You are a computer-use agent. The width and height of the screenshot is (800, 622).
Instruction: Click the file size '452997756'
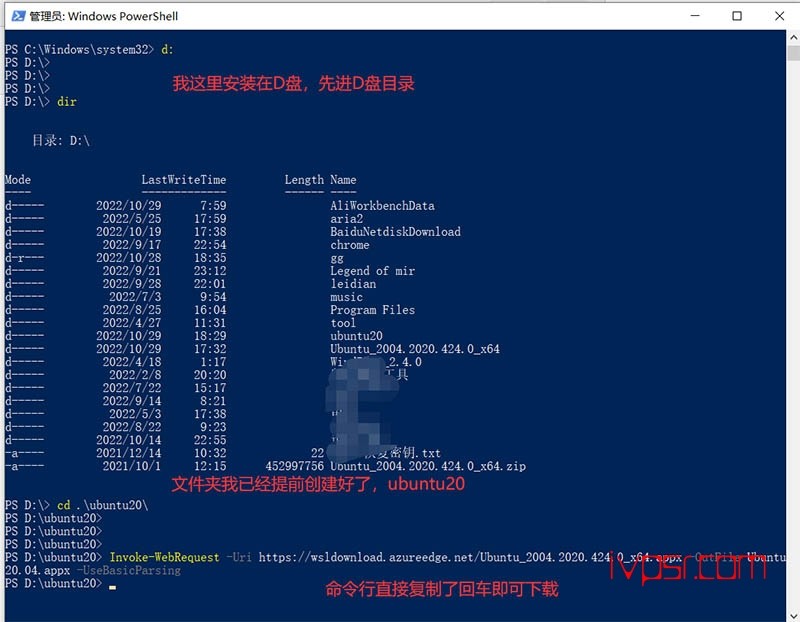point(294,466)
